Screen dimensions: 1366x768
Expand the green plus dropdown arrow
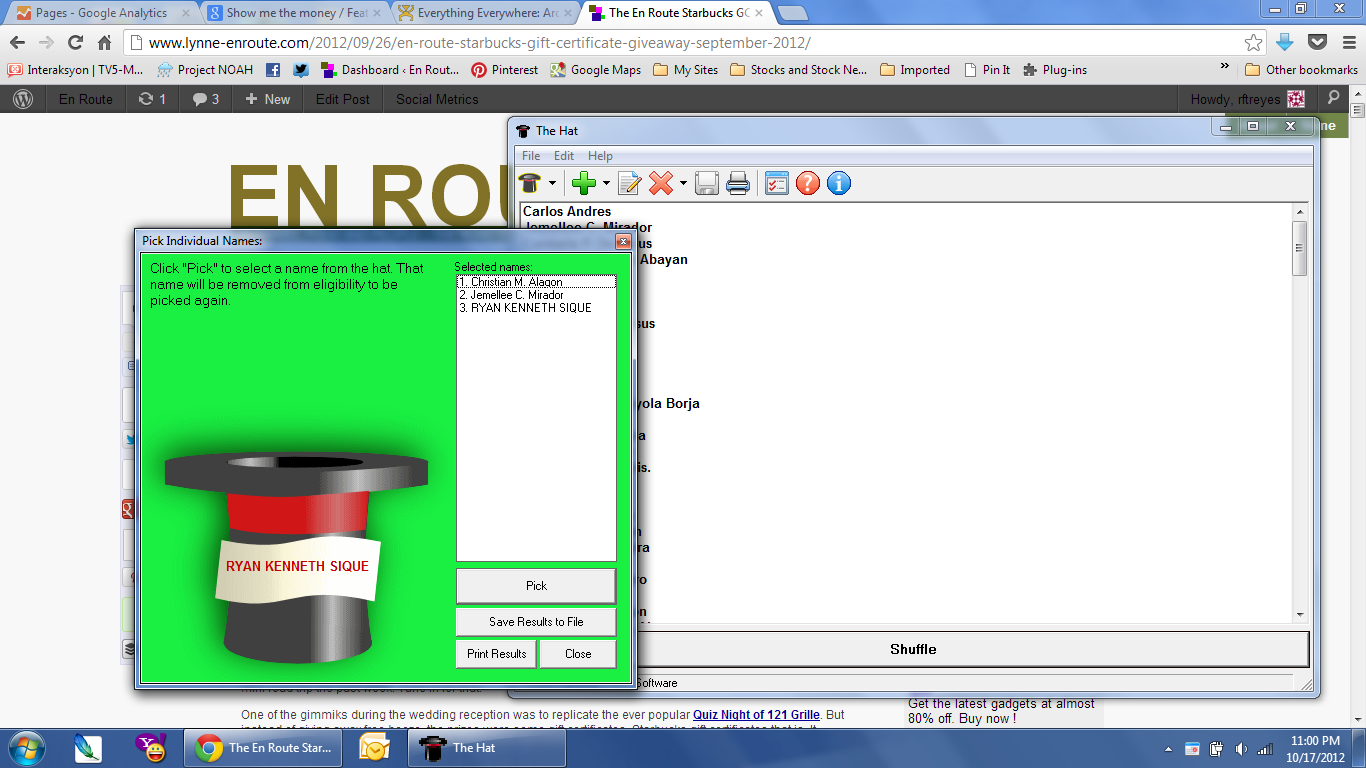(606, 183)
